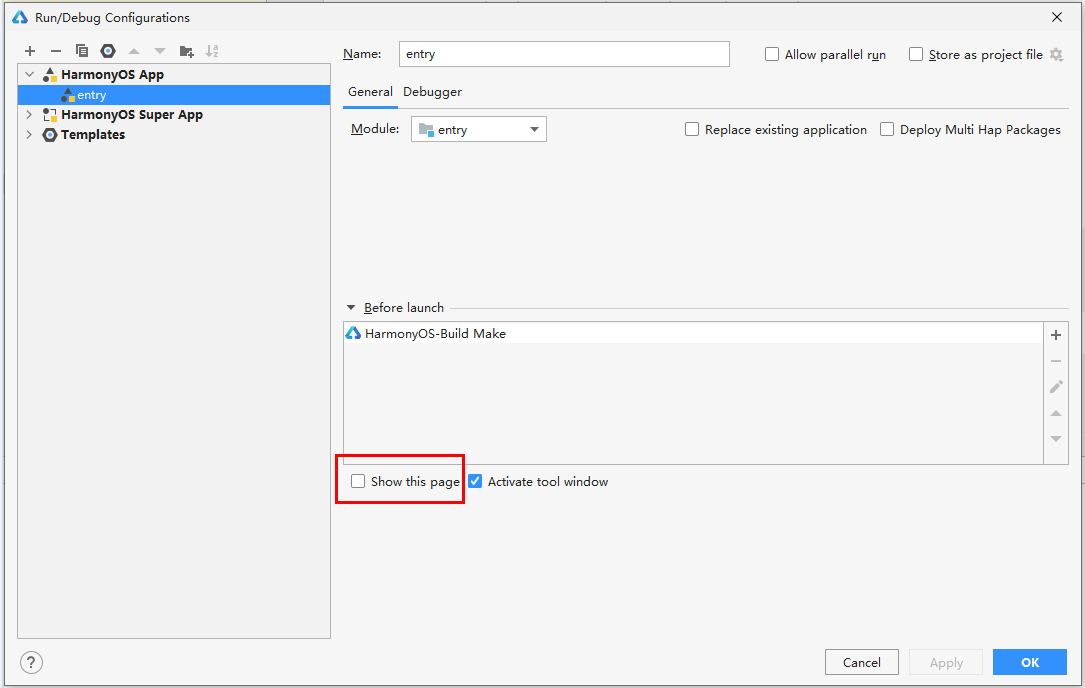Image resolution: width=1085 pixels, height=688 pixels.
Task: Remove the selected Before launch task
Action: (1056, 361)
